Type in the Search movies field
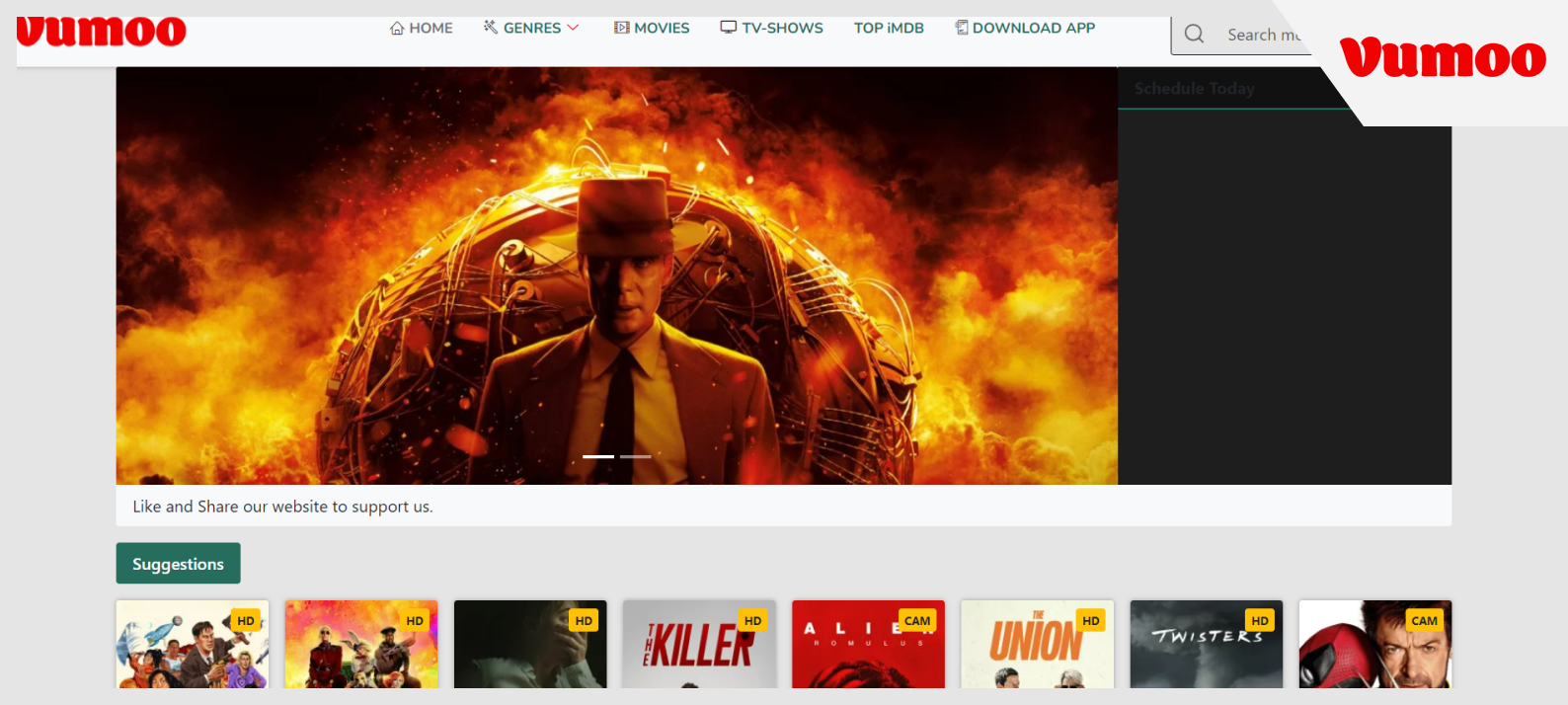This screenshot has width=1568, height=705. click(1264, 35)
